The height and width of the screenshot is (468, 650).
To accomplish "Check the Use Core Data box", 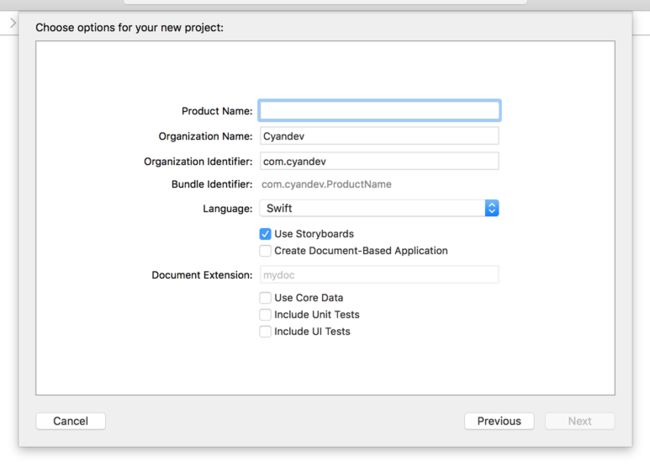I will [x=265, y=298].
